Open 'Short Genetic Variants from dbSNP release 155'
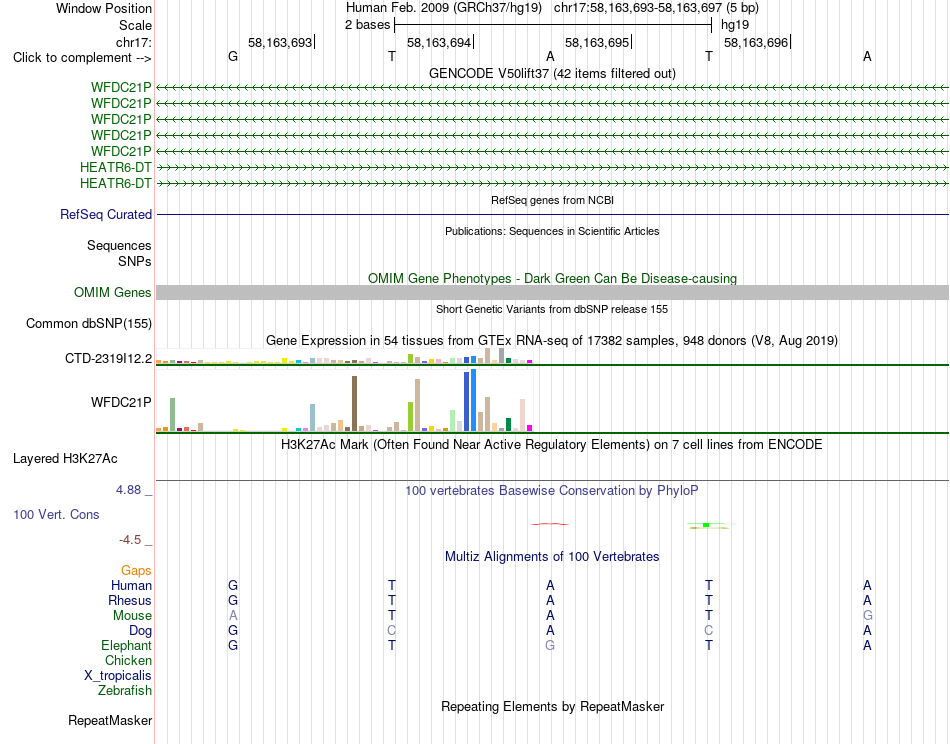Screen dimensions: 950x744 552,309
